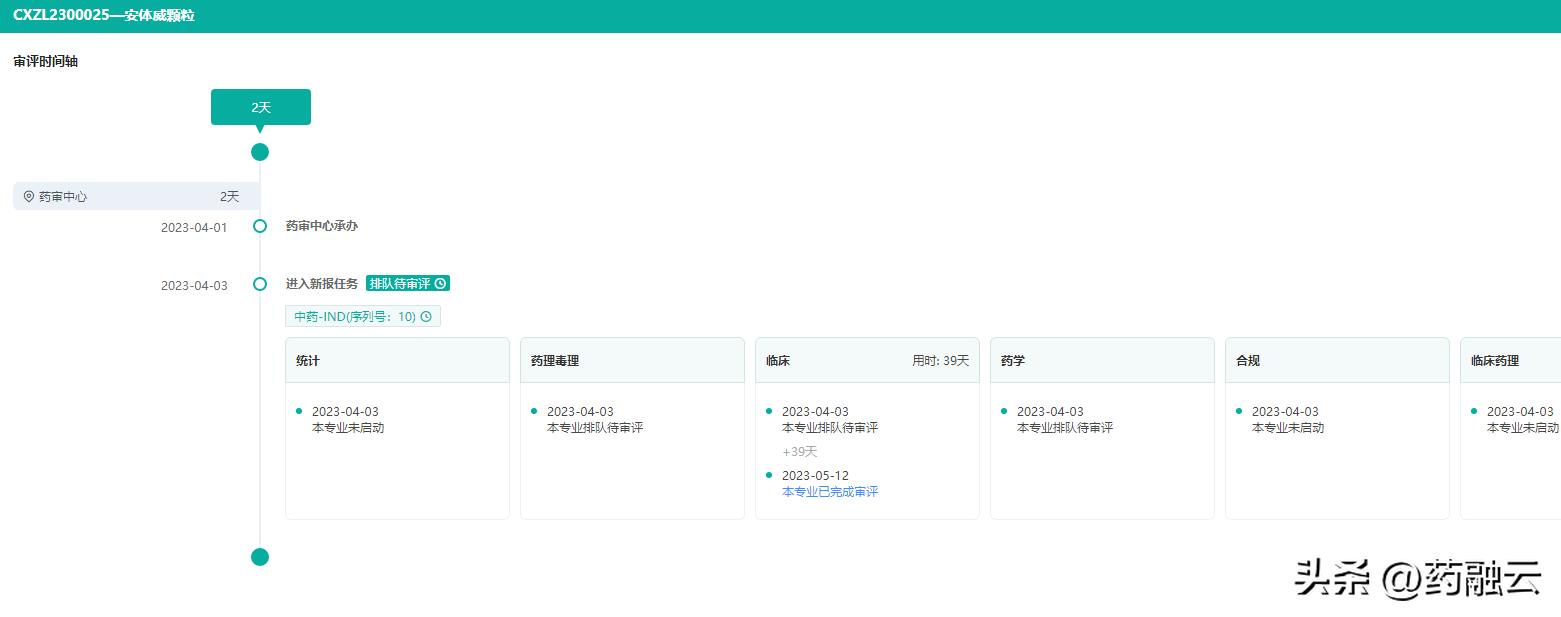Select the hollow timeline node for 2023-04-03

click(x=260, y=284)
